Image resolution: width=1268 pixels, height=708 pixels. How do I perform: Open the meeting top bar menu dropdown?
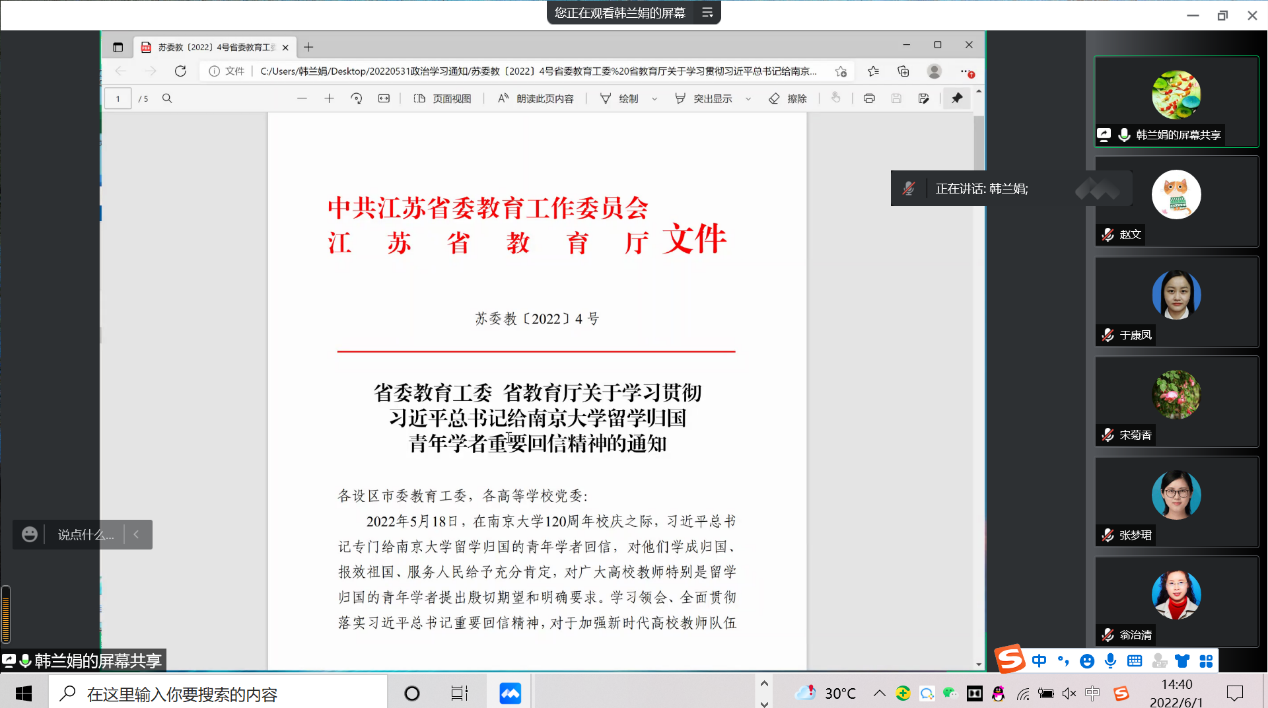click(708, 13)
